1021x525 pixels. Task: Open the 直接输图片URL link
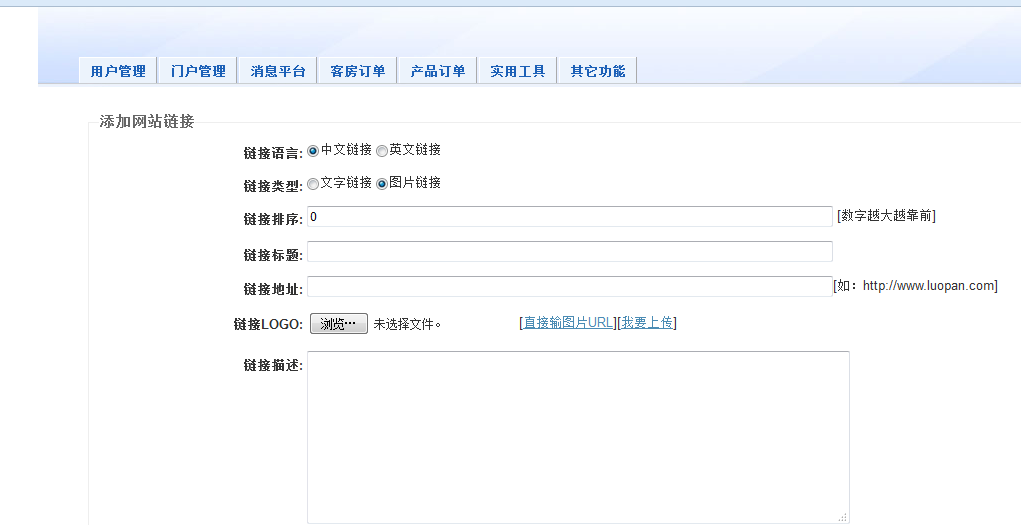click(x=568, y=322)
